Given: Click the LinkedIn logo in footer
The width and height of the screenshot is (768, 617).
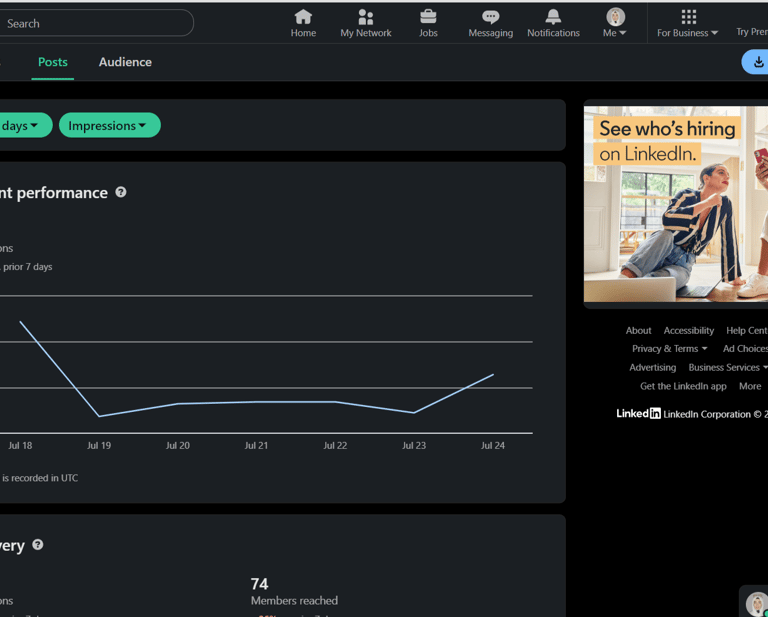Looking at the screenshot, I should pos(638,413).
